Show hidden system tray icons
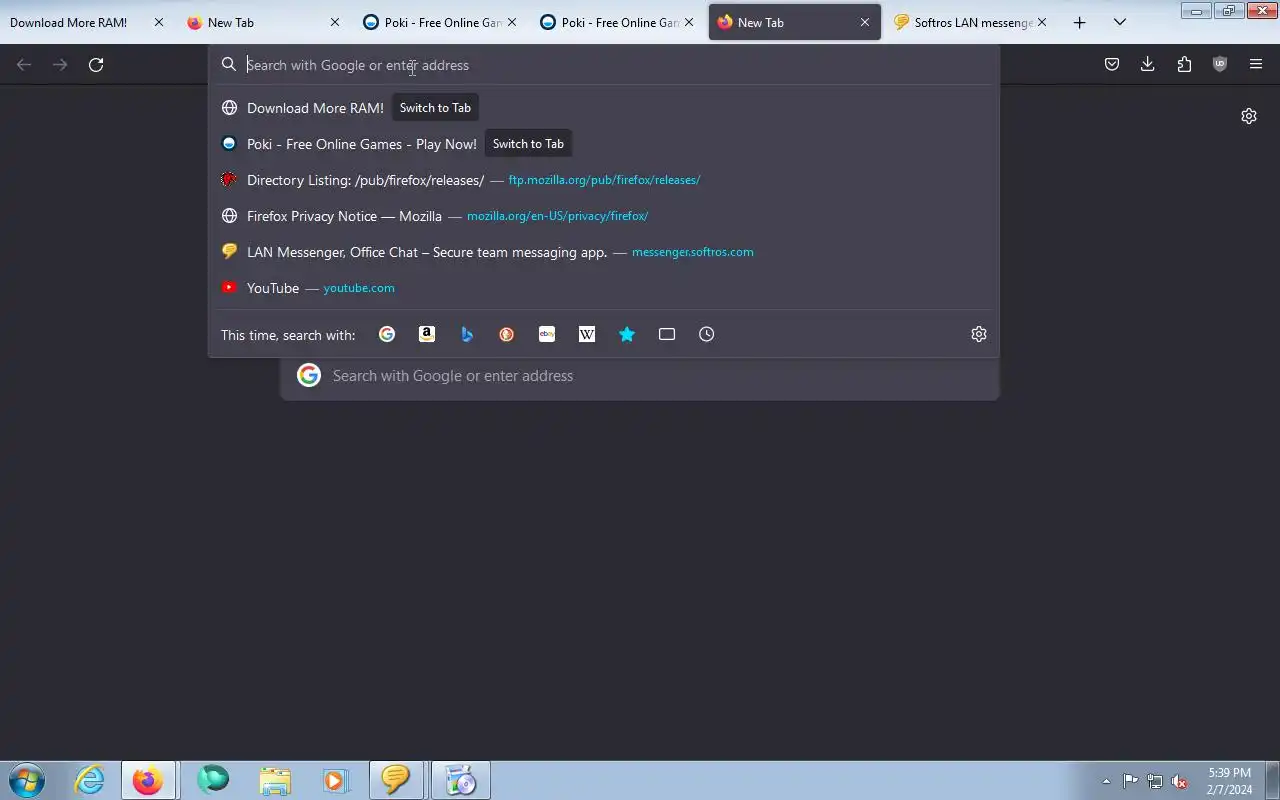This screenshot has height=800, width=1280. pyautogui.click(x=1106, y=781)
